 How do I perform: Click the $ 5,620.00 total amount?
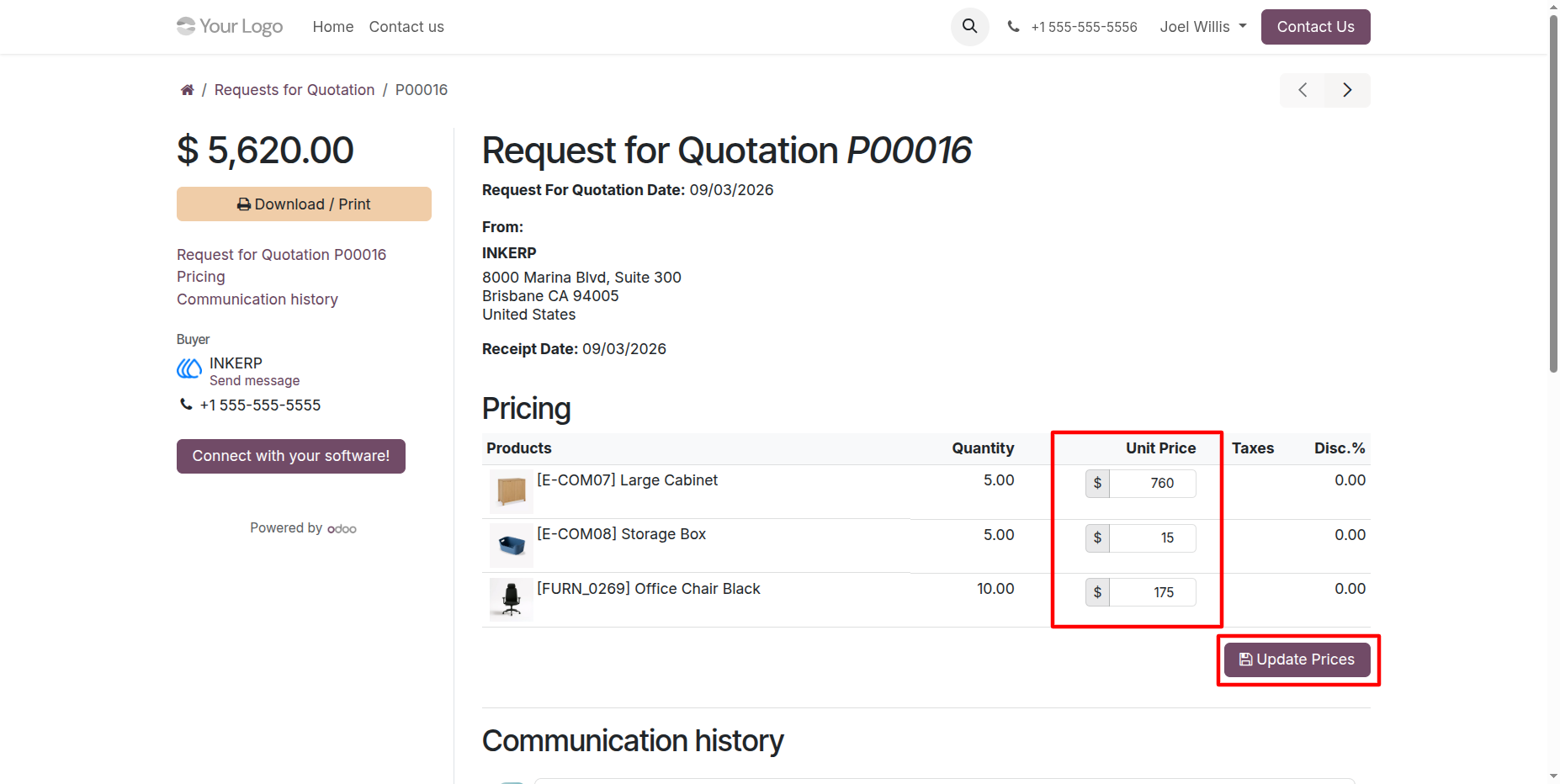265,151
